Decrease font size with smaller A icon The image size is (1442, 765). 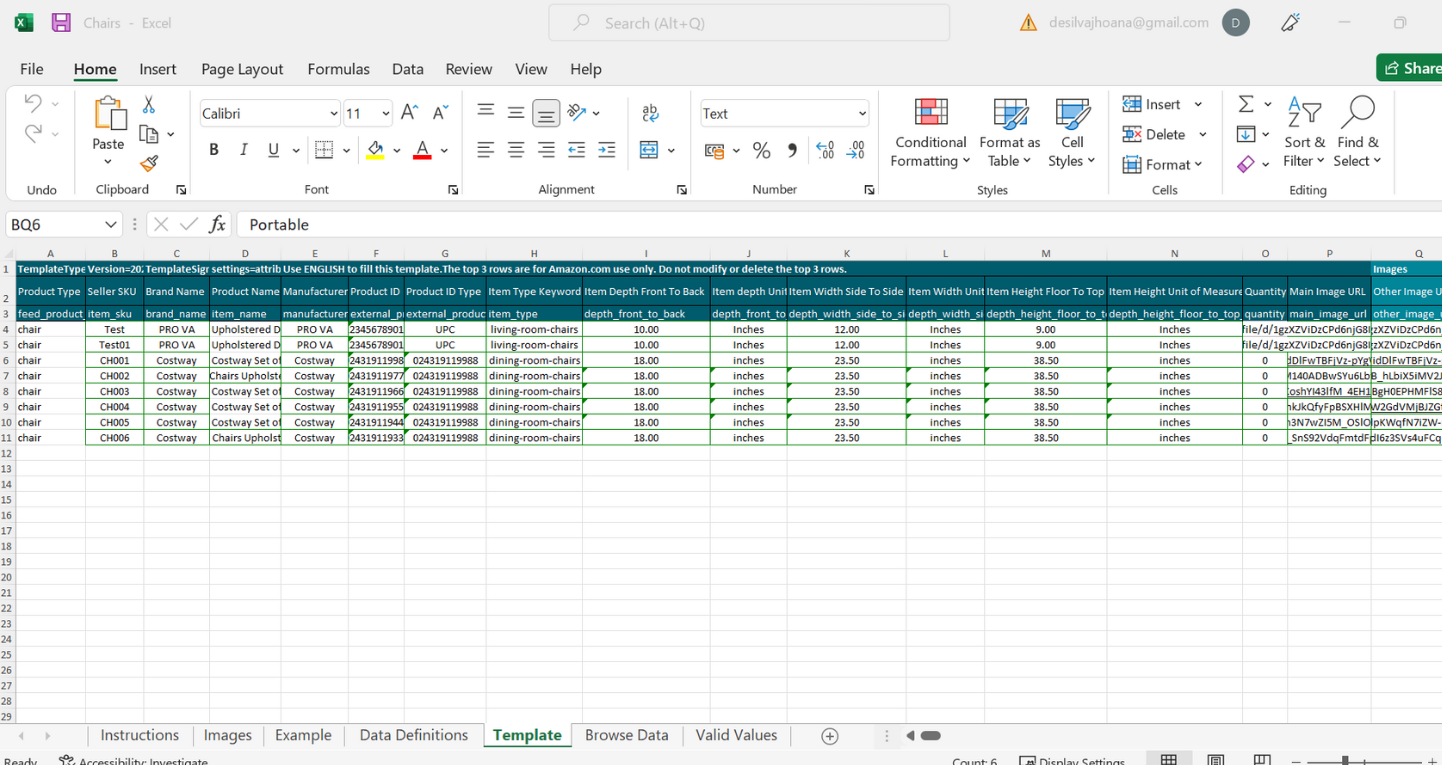coord(439,113)
